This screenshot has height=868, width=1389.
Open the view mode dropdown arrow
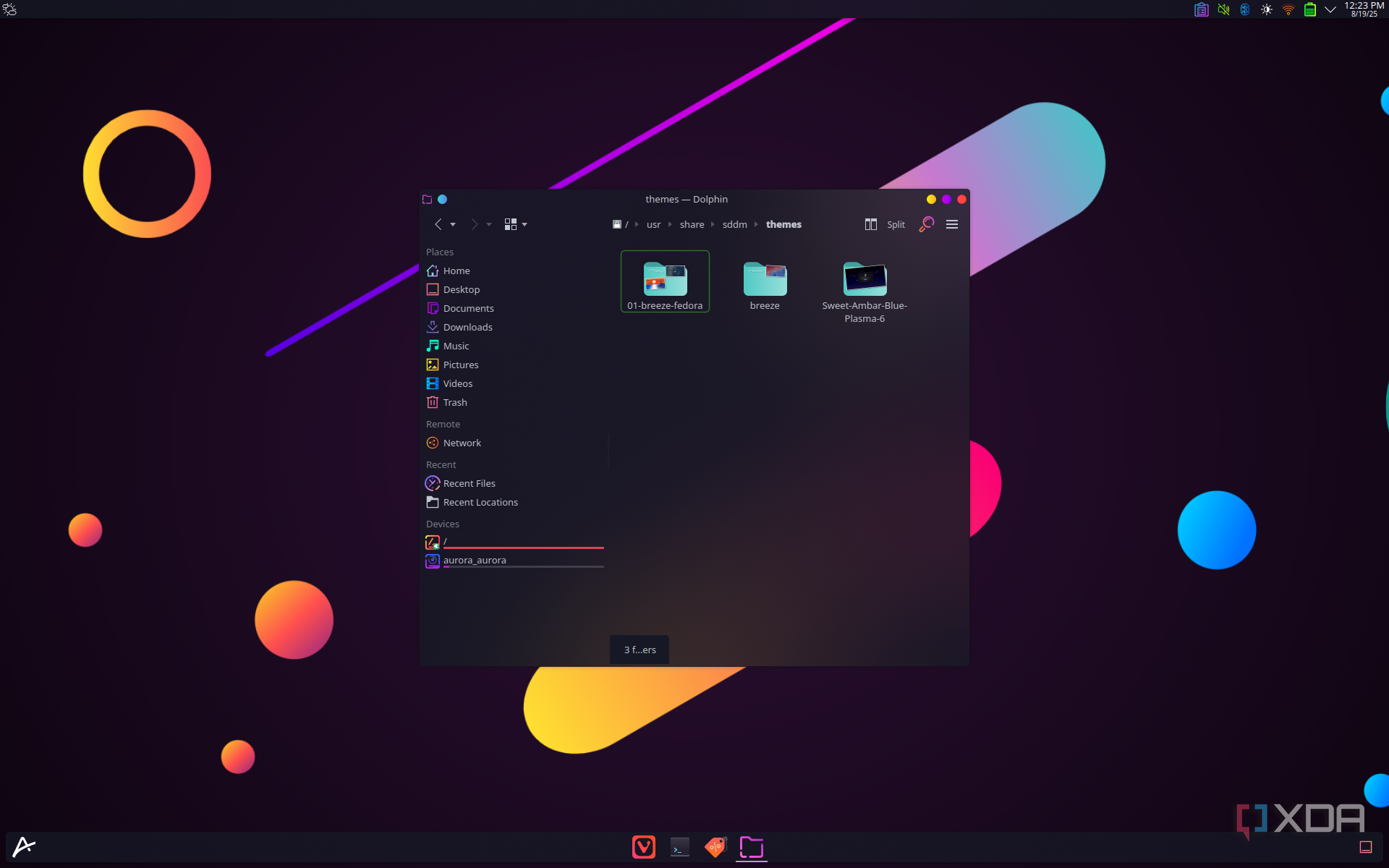click(524, 225)
